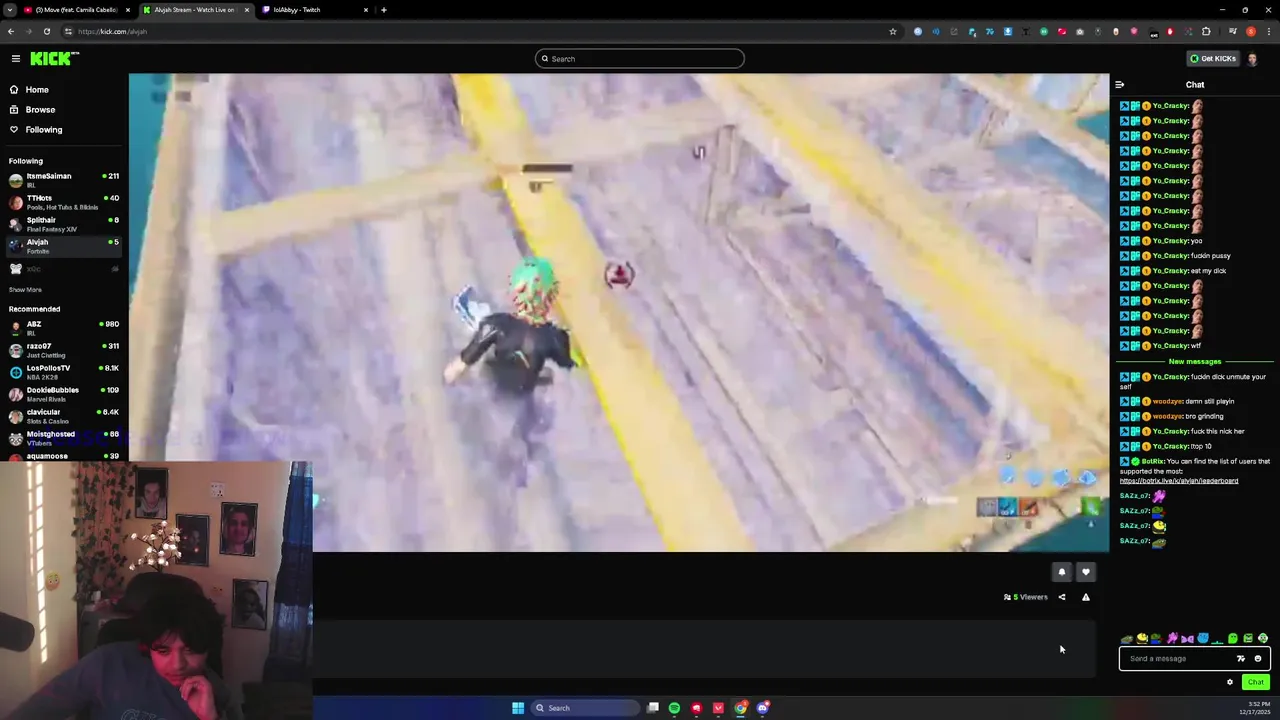The image size is (1280, 720).
Task: Click the translate icon in chat input
Action: click(x=1241, y=659)
